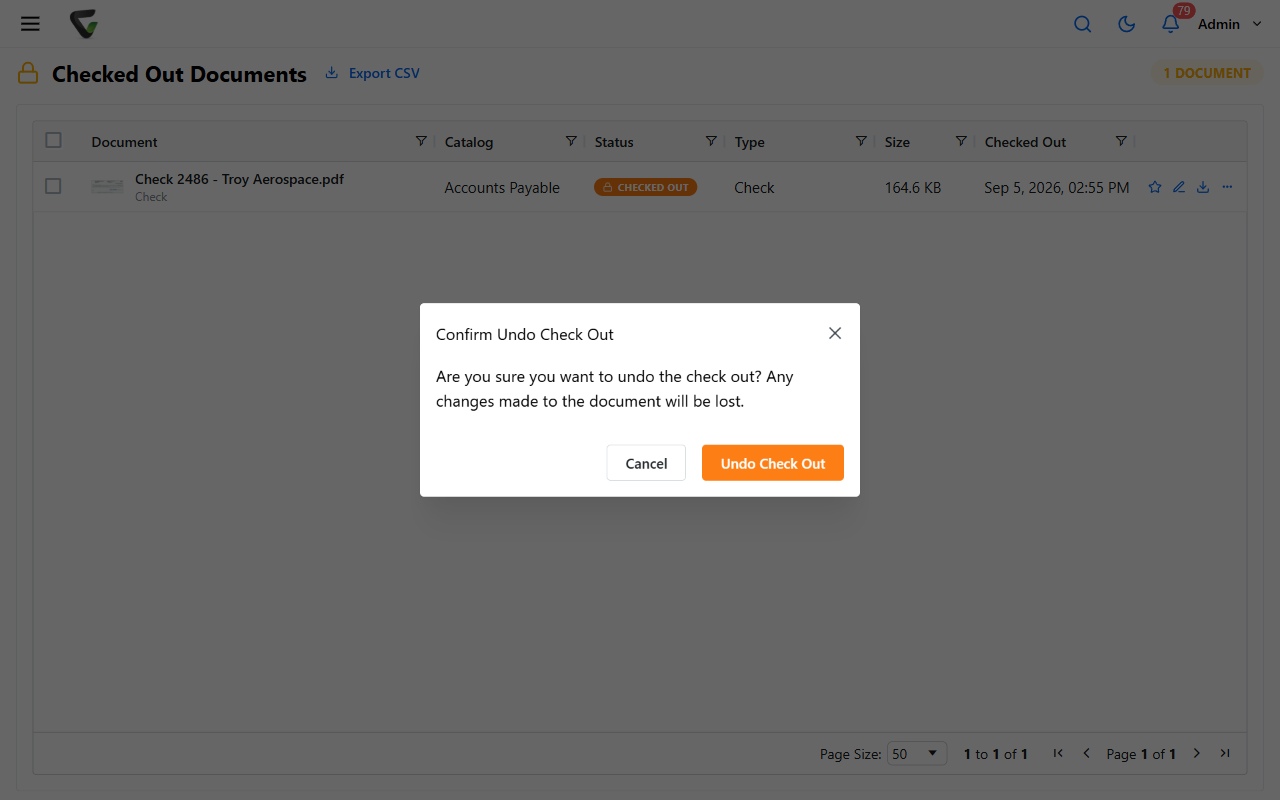
Task: Filter the Size column
Action: (961, 141)
